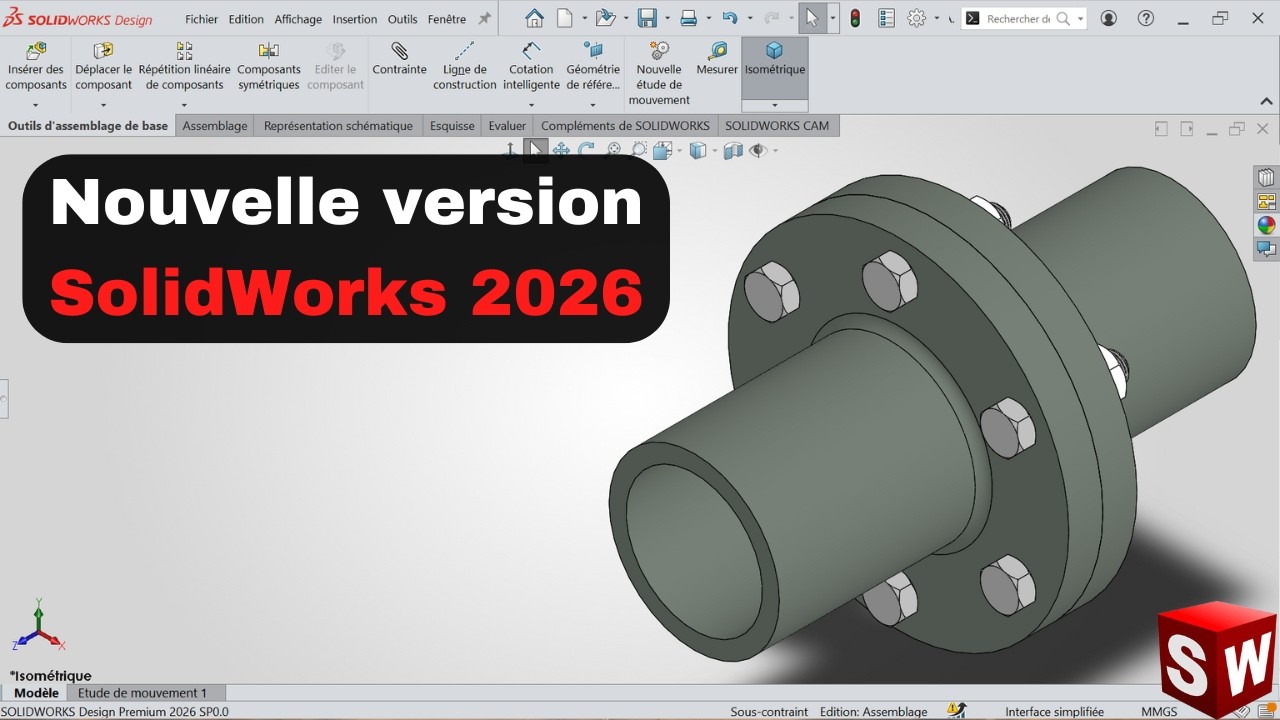Open the Options gear dropdown arrow
This screenshot has width=1280, height=720.
pos(937,19)
